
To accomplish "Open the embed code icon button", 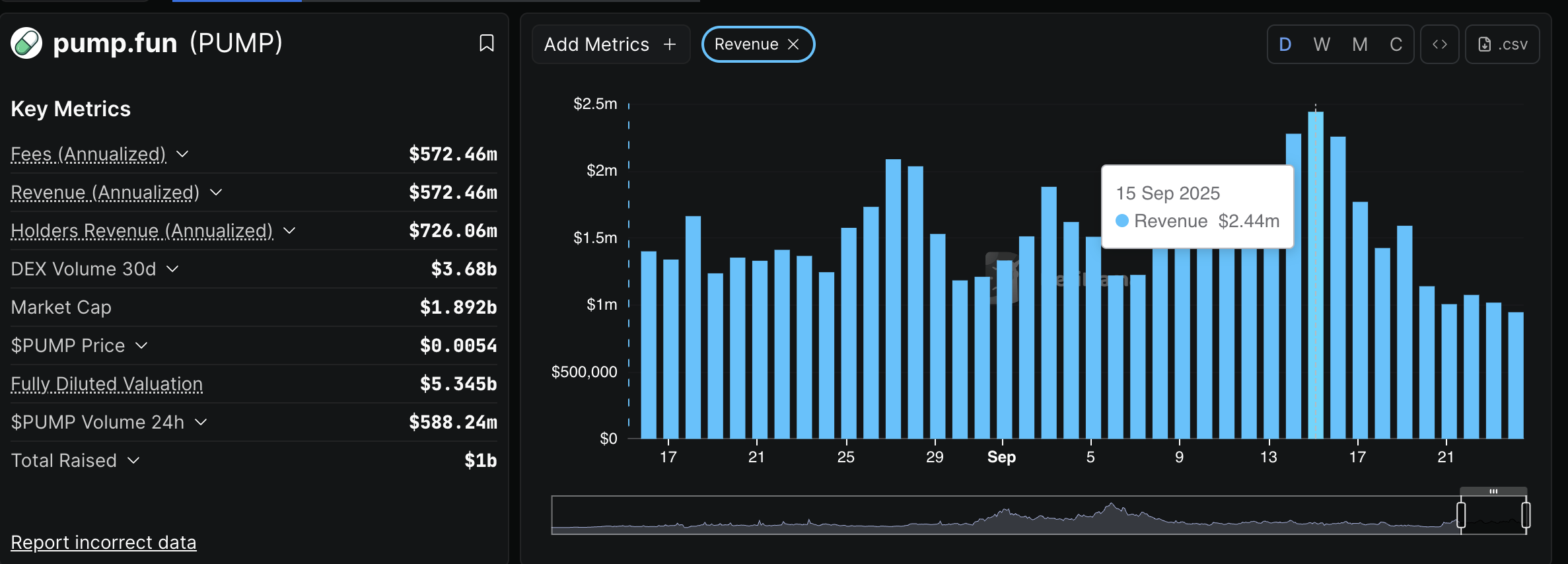I will (x=1439, y=44).
